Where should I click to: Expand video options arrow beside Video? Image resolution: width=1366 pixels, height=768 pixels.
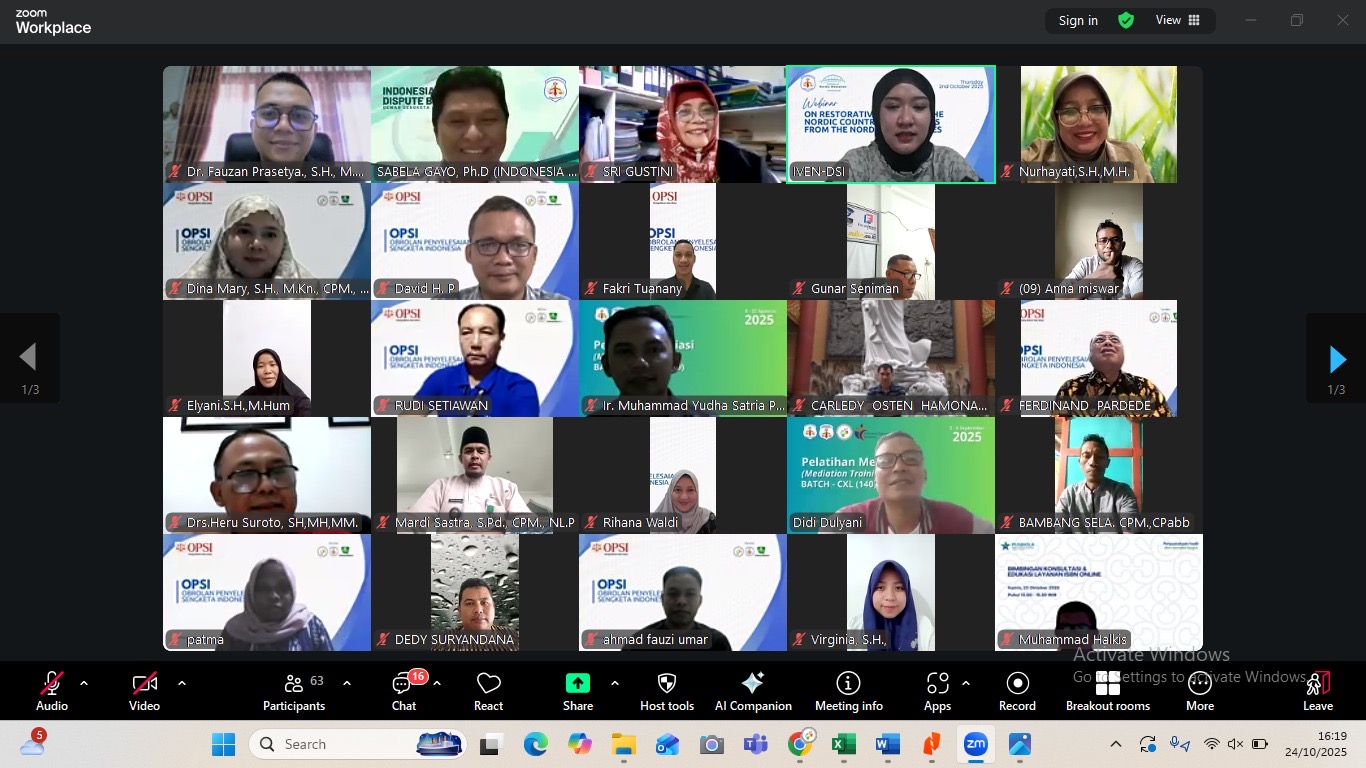[182, 684]
